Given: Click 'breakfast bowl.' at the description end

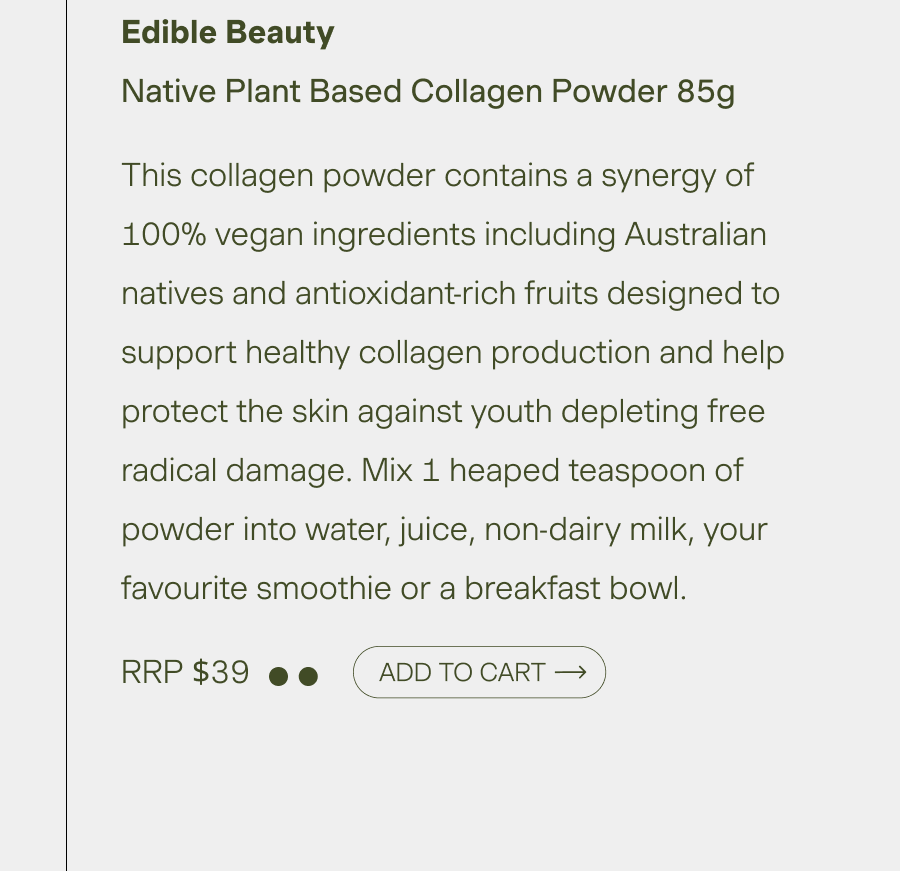Looking at the screenshot, I should (576, 589).
